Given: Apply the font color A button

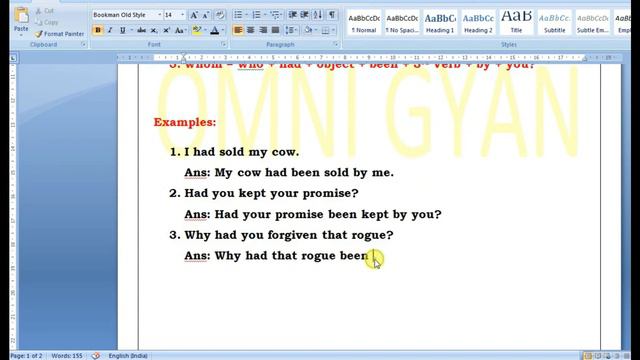Looking at the screenshot, I should click(x=215, y=30).
